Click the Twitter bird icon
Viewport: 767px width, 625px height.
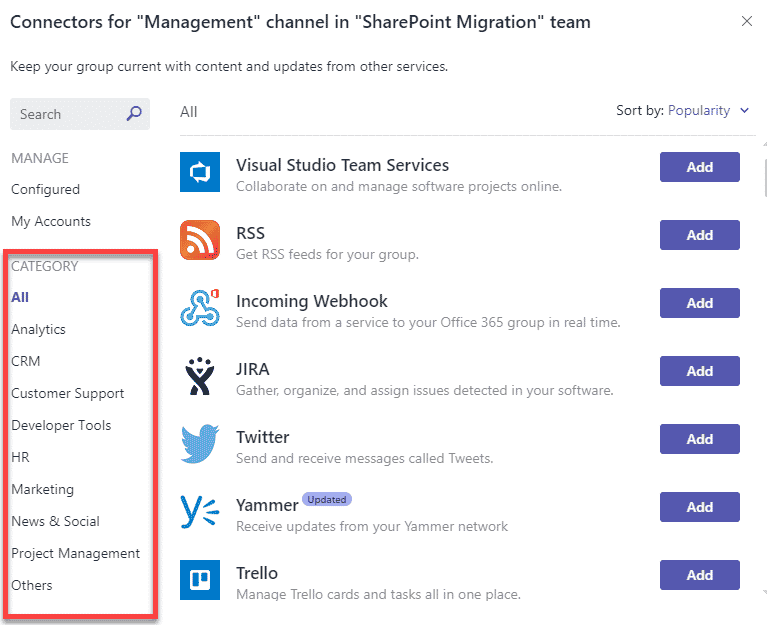[x=200, y=444]
